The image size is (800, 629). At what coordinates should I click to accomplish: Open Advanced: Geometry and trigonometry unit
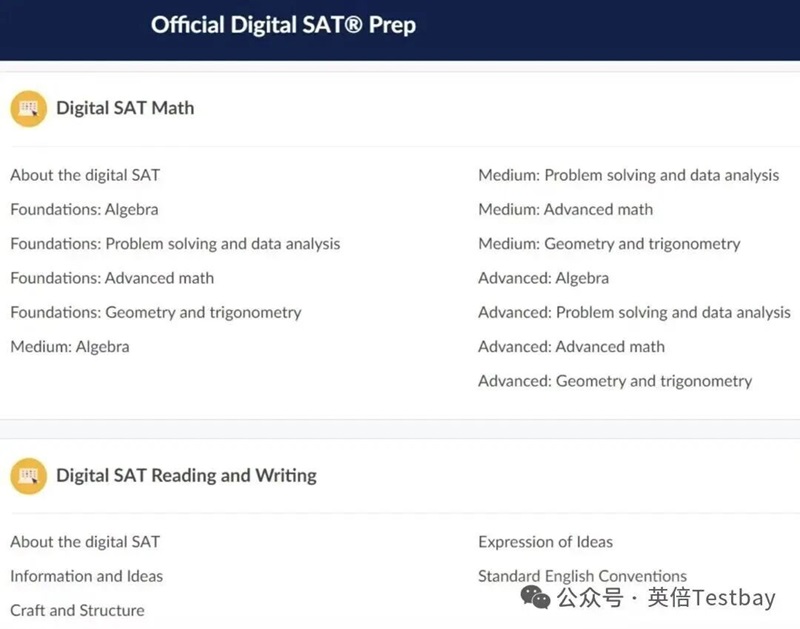tap(615, 381)
